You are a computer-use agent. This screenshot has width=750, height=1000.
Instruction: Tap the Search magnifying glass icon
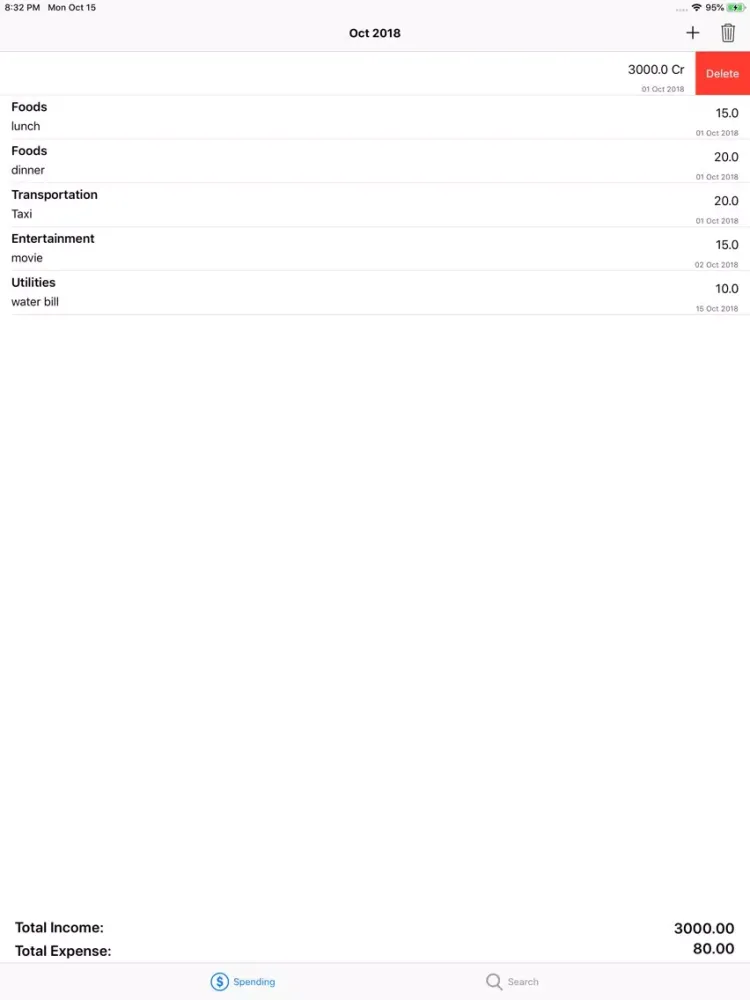click(x=494, y=982)
